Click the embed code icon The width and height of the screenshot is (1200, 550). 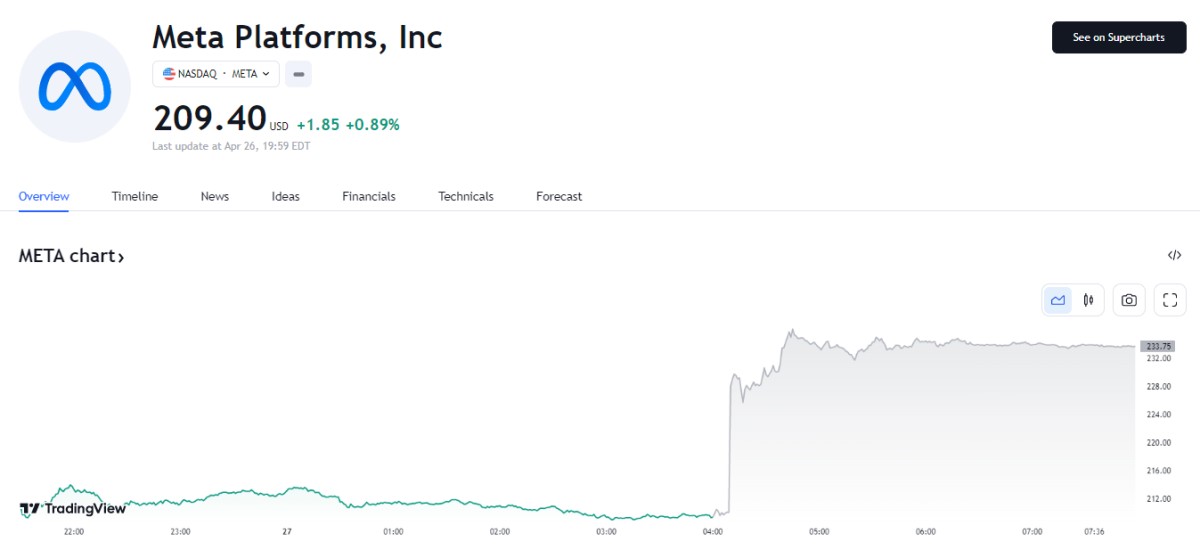(x=1174, y=256)
